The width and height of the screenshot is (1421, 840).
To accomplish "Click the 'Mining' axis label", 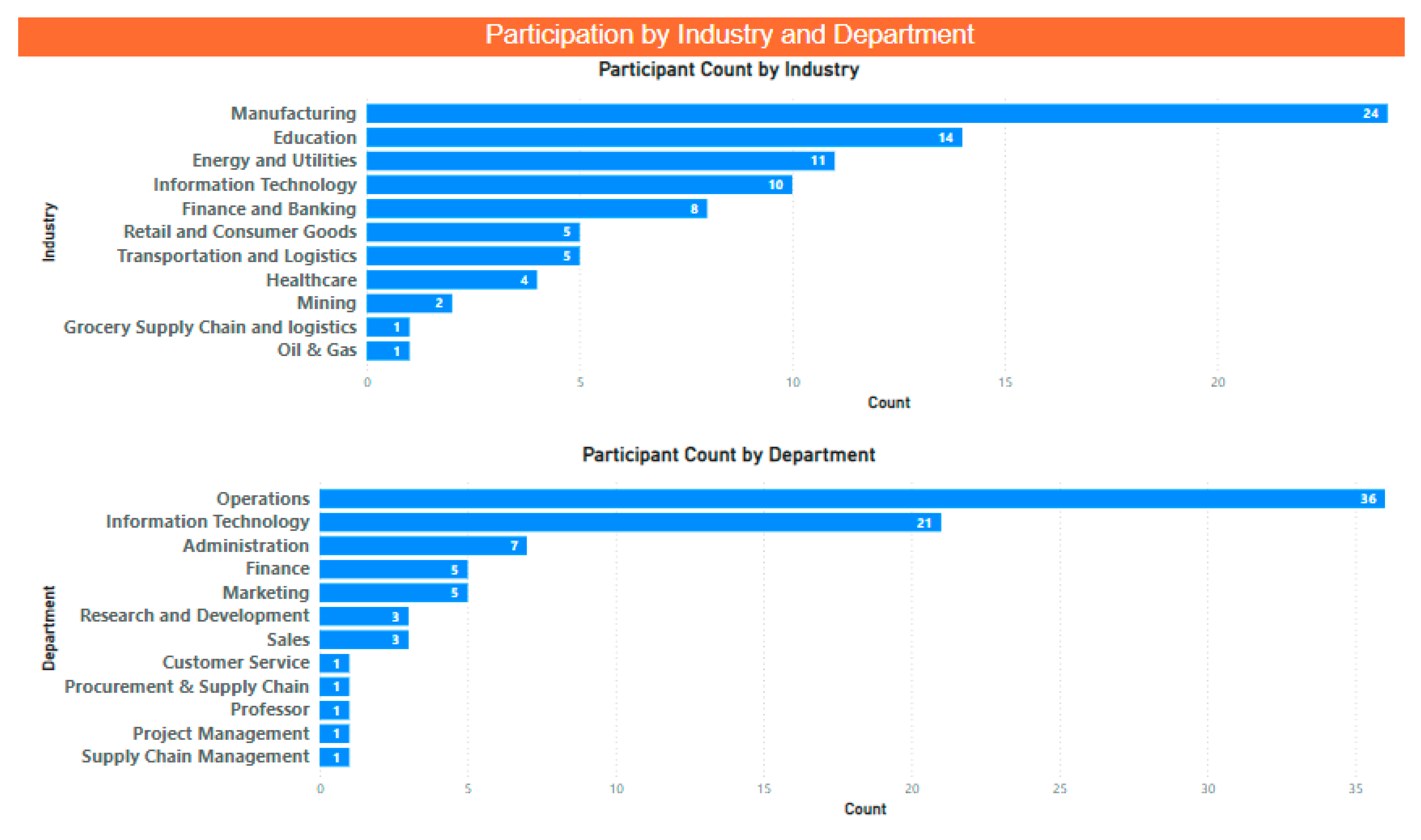I will [327, 304].
